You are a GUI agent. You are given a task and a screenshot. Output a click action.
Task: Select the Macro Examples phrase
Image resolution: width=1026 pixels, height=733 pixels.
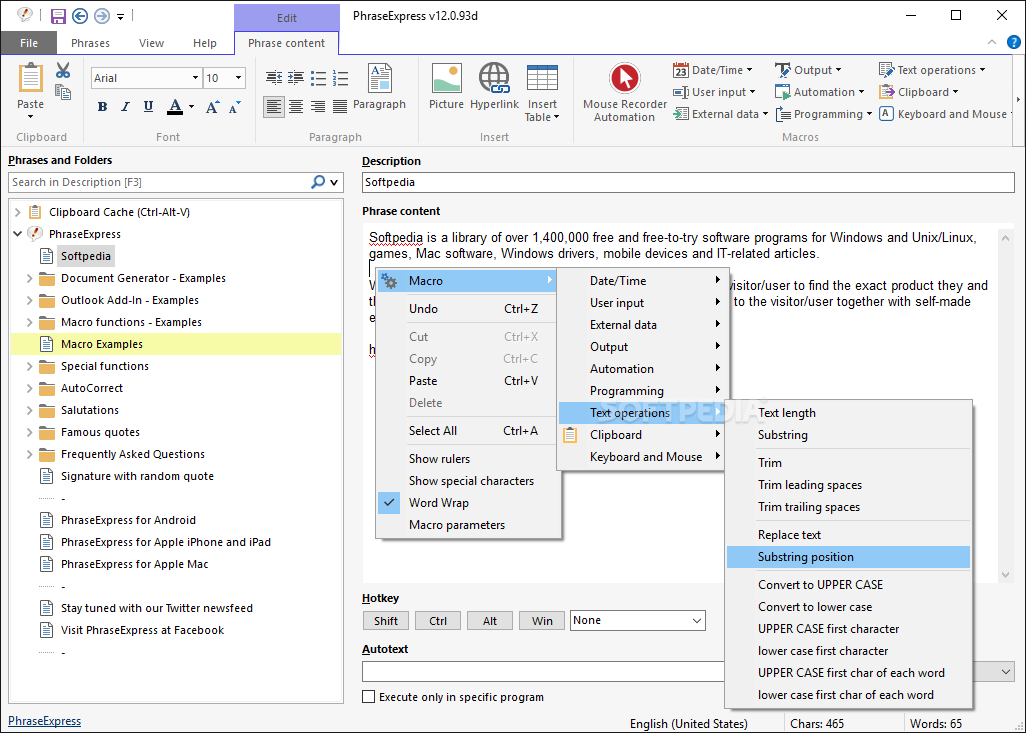click(x=101, y=344)
